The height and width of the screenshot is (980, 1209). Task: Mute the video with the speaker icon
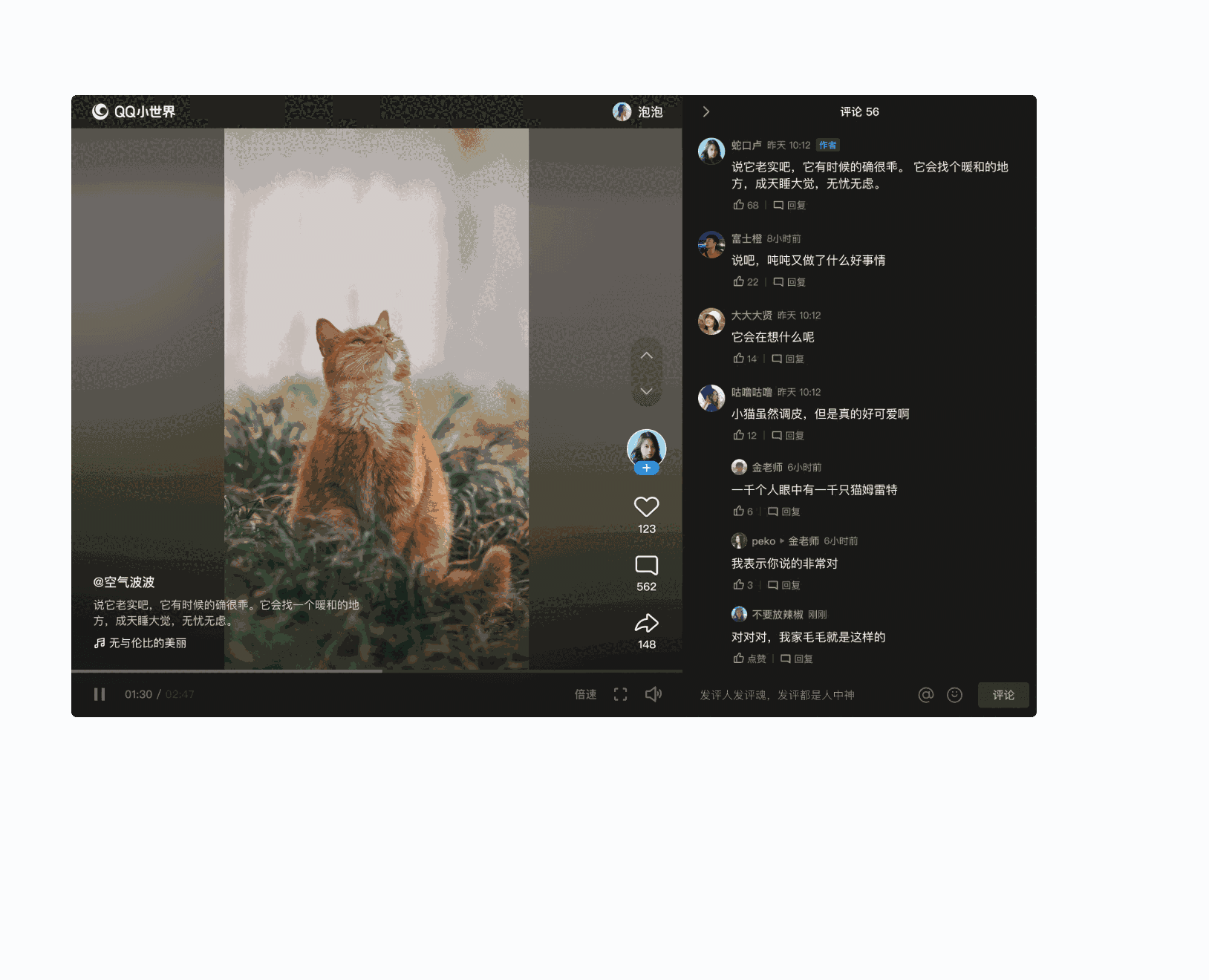click(653, 694)
